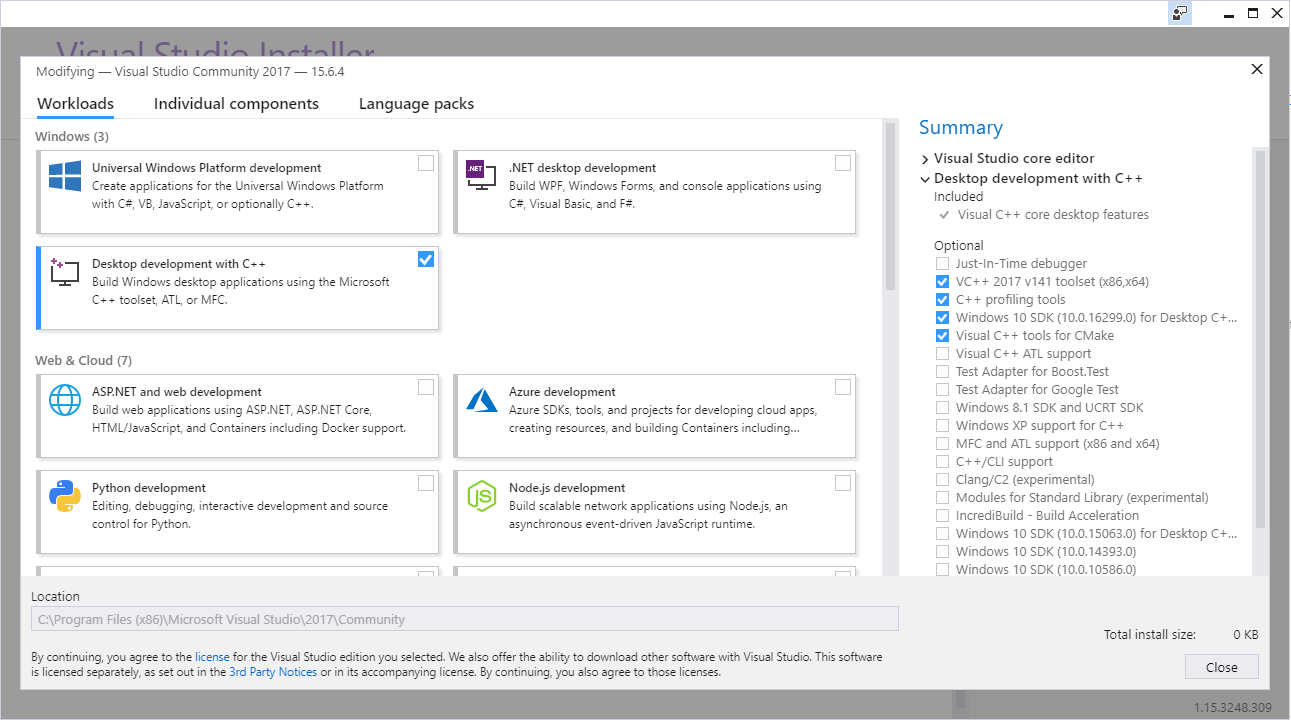
Task: Switch to the Workloads tab
Action: point(75,104)
